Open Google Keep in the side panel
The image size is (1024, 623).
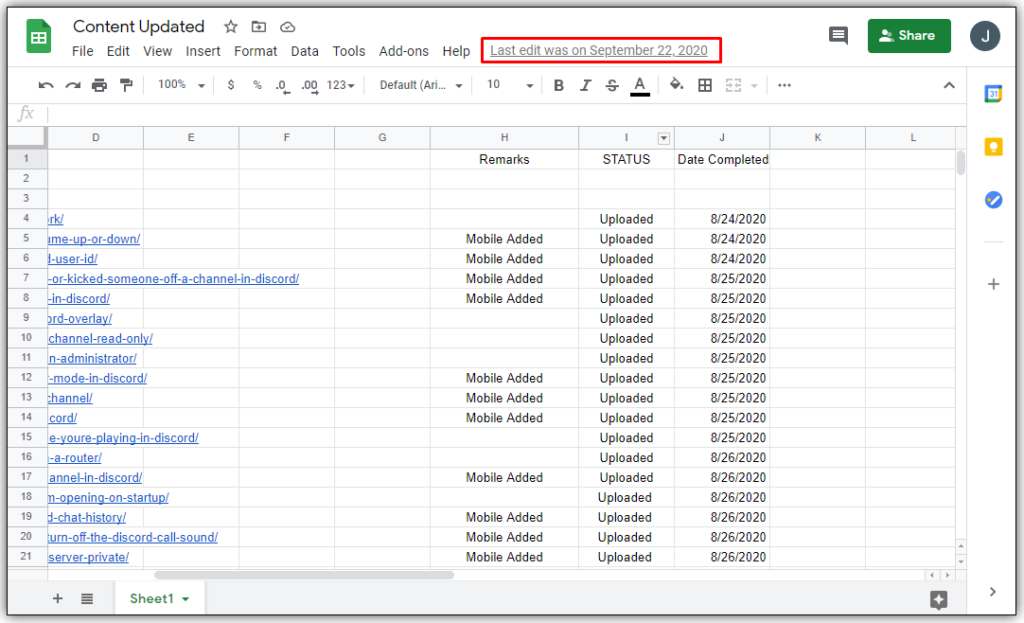[992, 146]
